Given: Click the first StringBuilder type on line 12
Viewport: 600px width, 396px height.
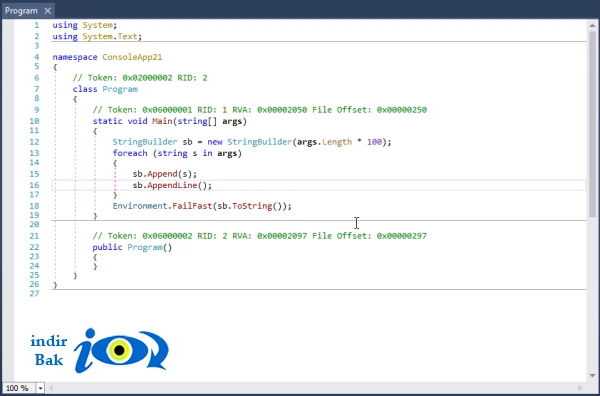Looking at the screenshot, I should [145, 142].
